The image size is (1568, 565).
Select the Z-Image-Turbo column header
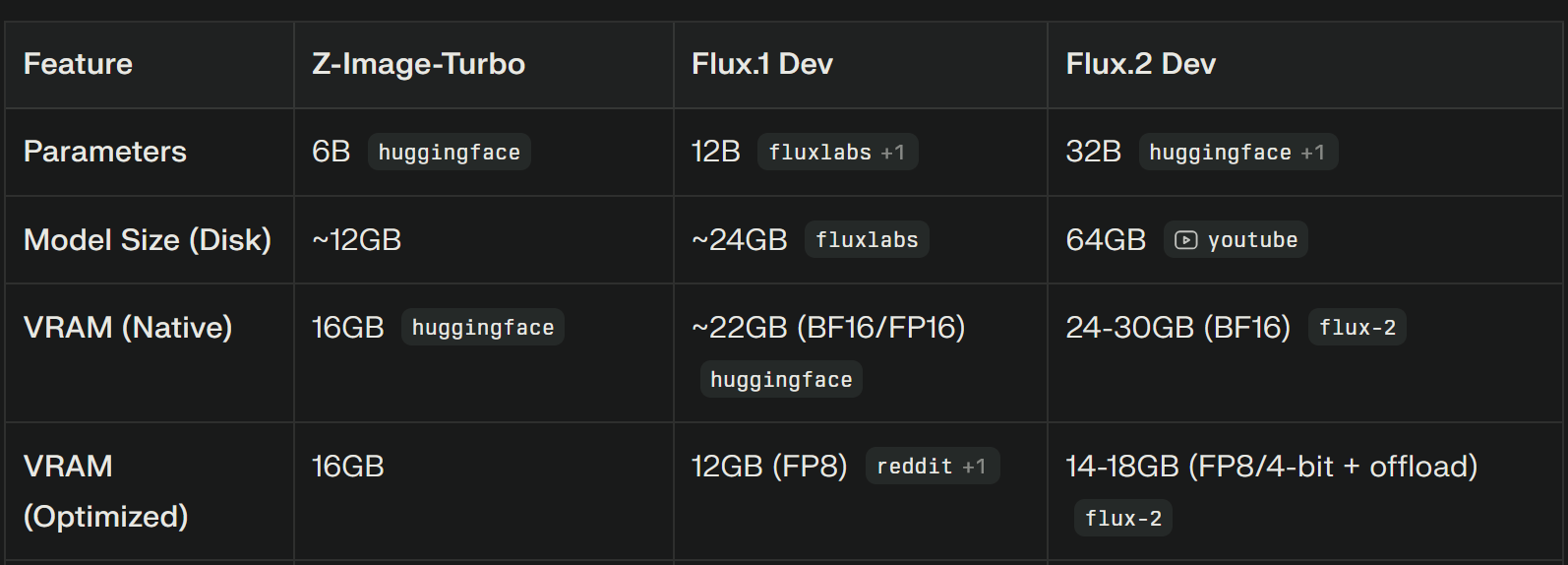point(418,64)
